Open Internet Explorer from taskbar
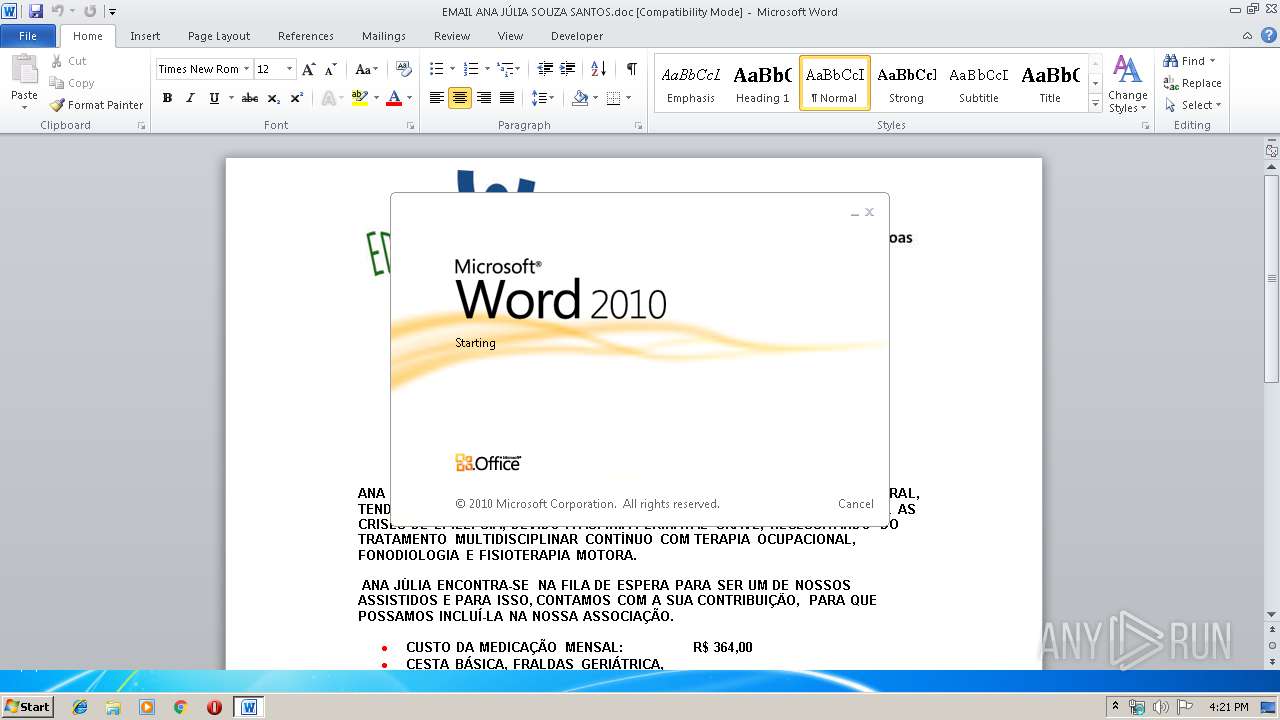This screenshot has width=1280, height=720. [80, 707]
